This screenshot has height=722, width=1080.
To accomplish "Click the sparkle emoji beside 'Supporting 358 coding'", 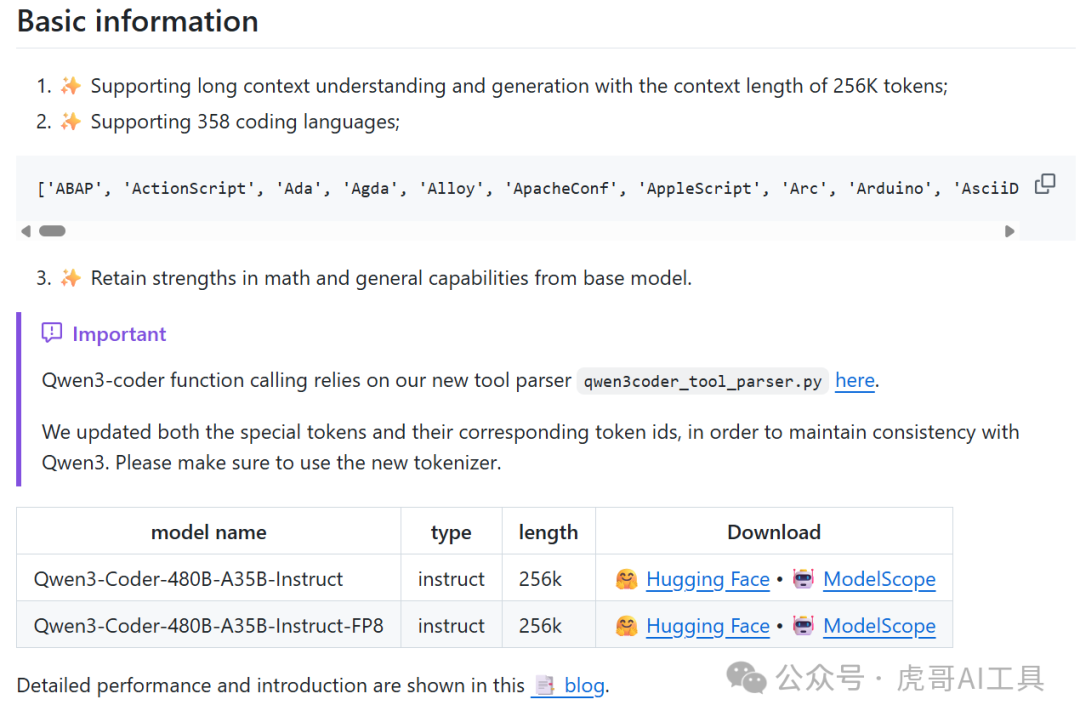I will (70, 121).
